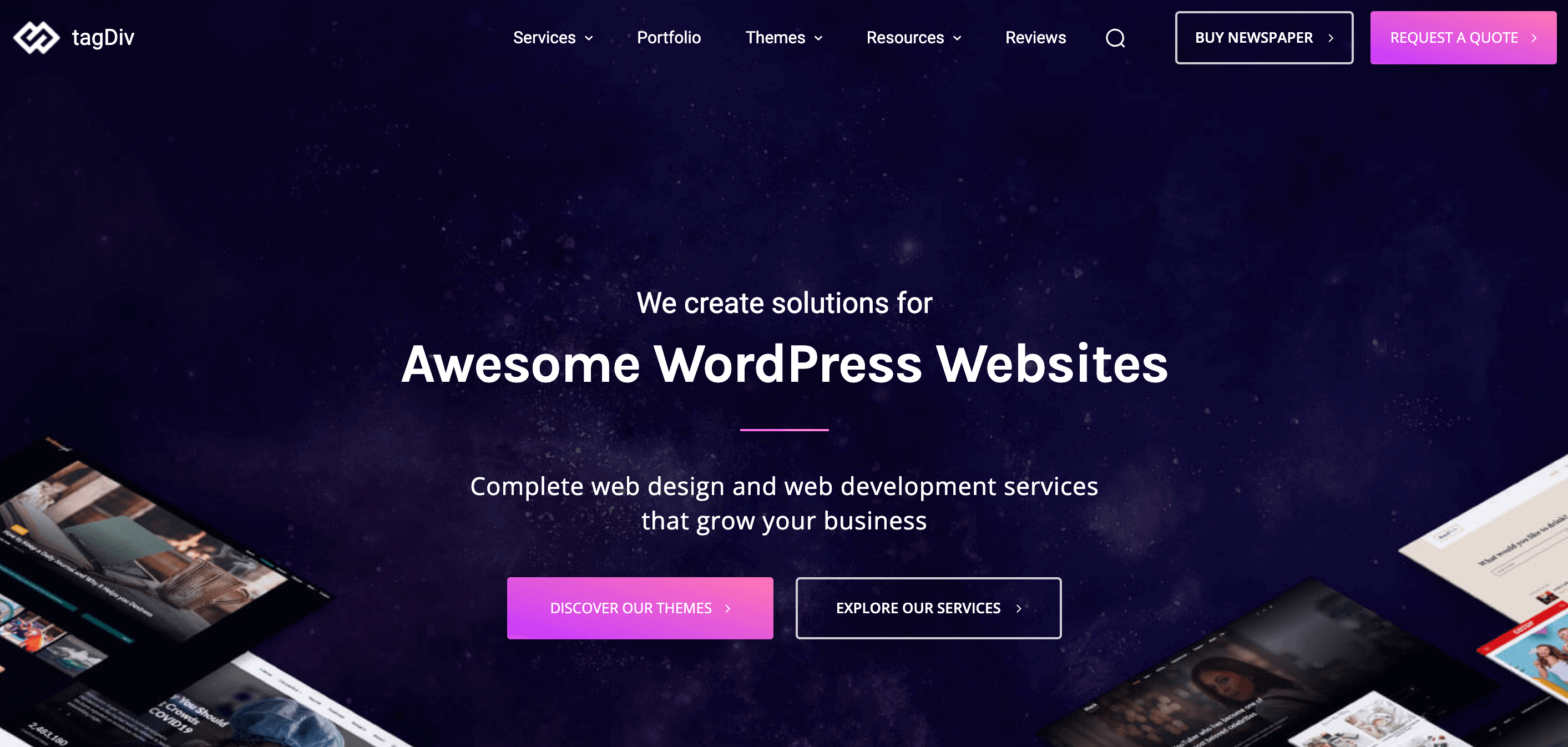Select the pink divider color swatch element
Viewport: 1568px width, 747px height.
784,430
